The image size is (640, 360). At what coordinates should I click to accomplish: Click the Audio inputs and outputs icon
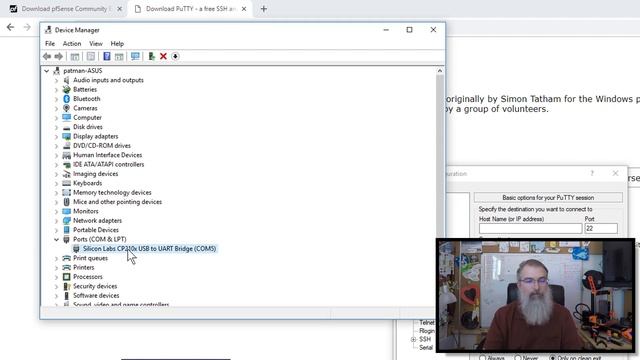pyautogui.click(x=67, y=80)
